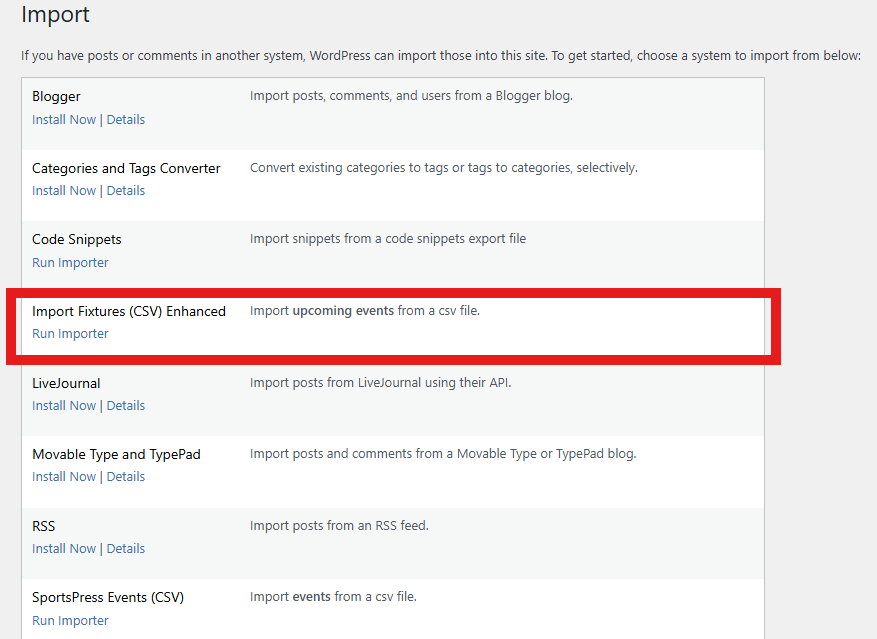Select the LiveJournal importer title

pos(65,383)
